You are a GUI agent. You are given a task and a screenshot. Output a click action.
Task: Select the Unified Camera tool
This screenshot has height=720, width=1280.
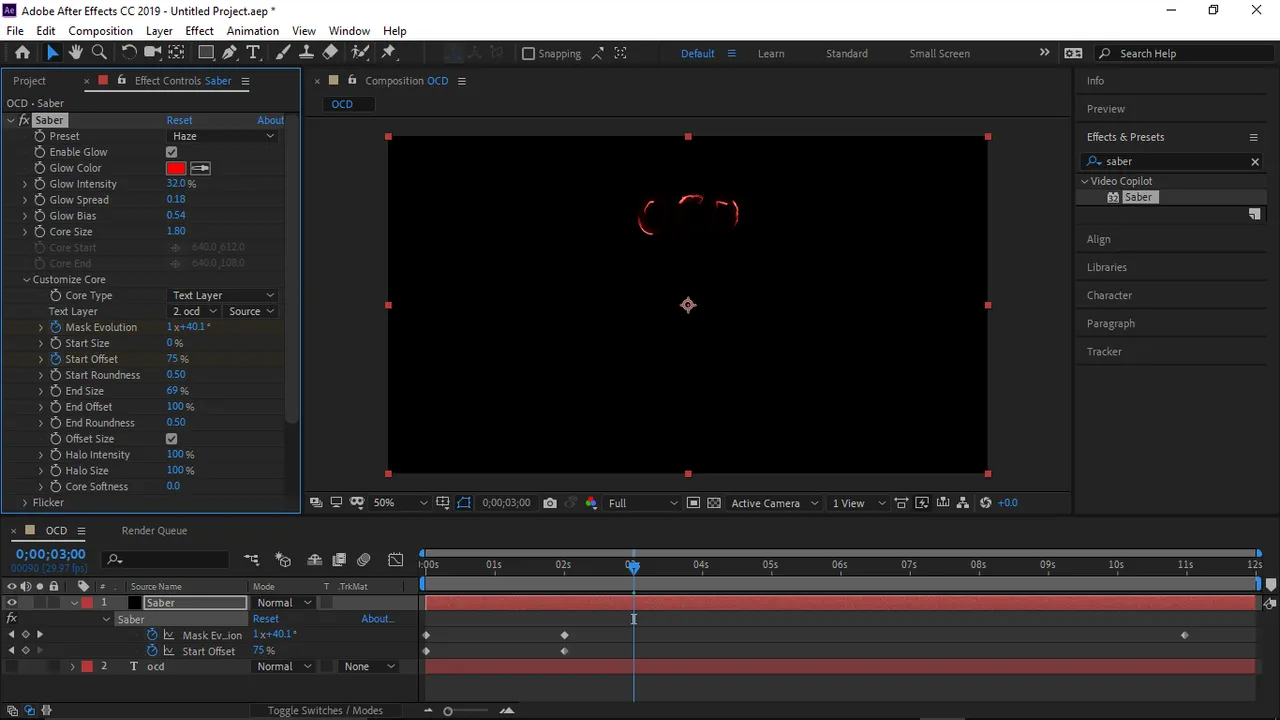[x=153, y=53]
